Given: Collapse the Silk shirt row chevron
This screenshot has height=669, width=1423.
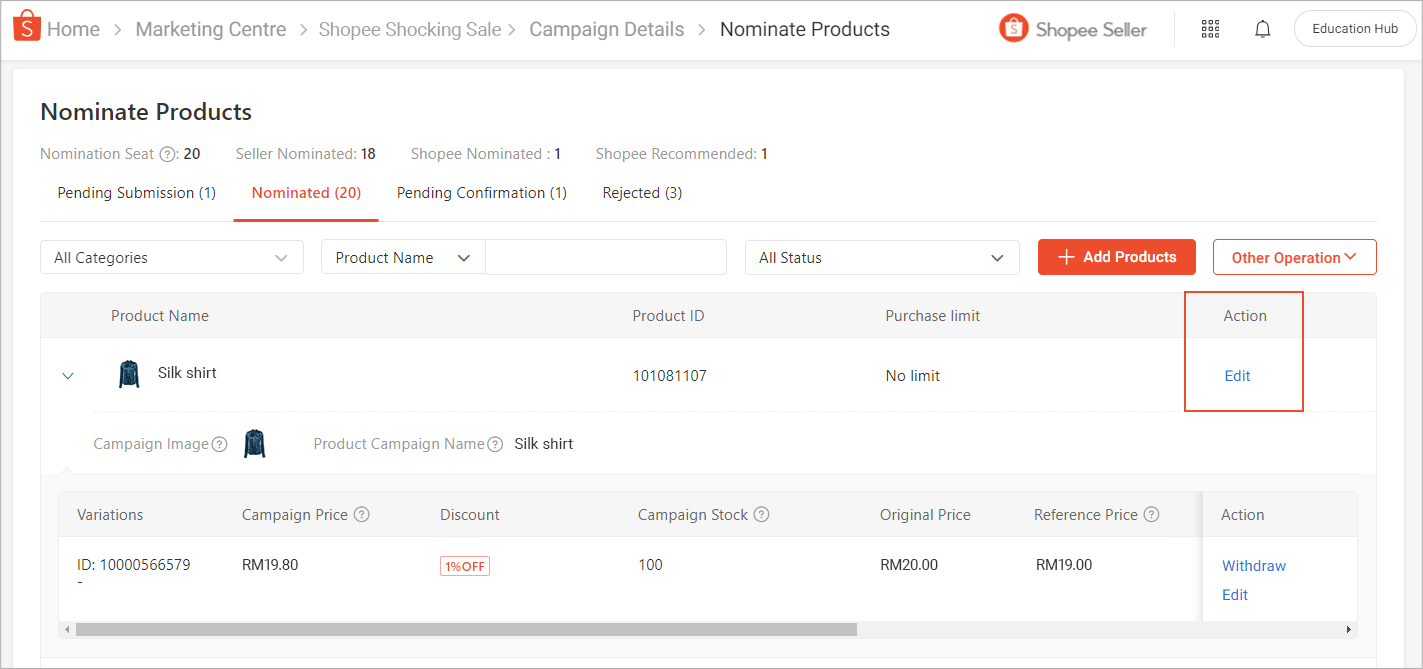Looking at the screenshot, I should click(68, 375).
